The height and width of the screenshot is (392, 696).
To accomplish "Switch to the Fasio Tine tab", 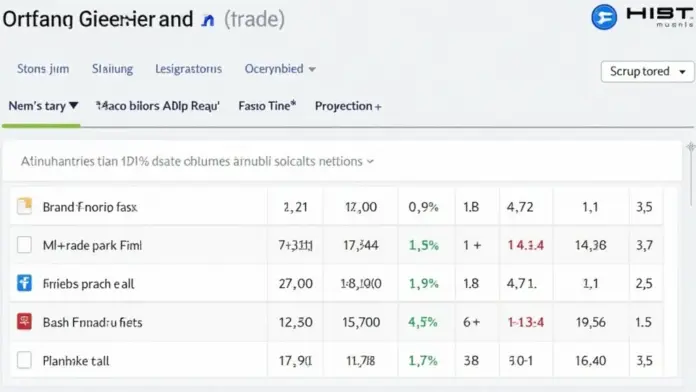I will [267, 106].
